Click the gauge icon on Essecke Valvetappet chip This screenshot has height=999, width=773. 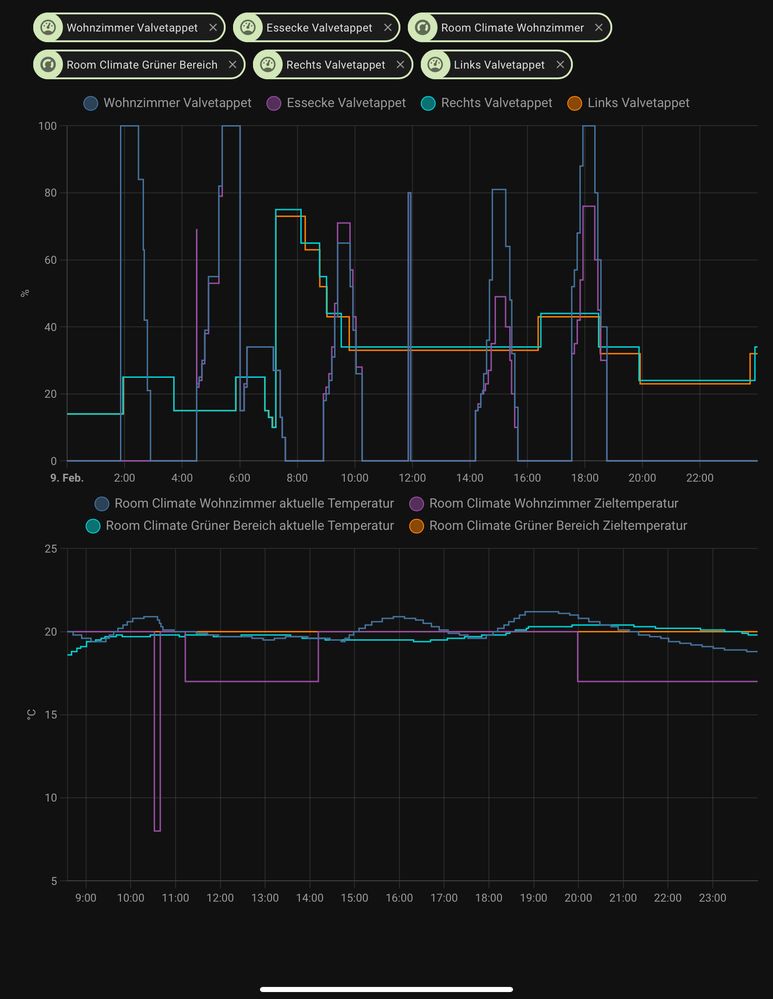pyautogui.click(x=248, y=28)
